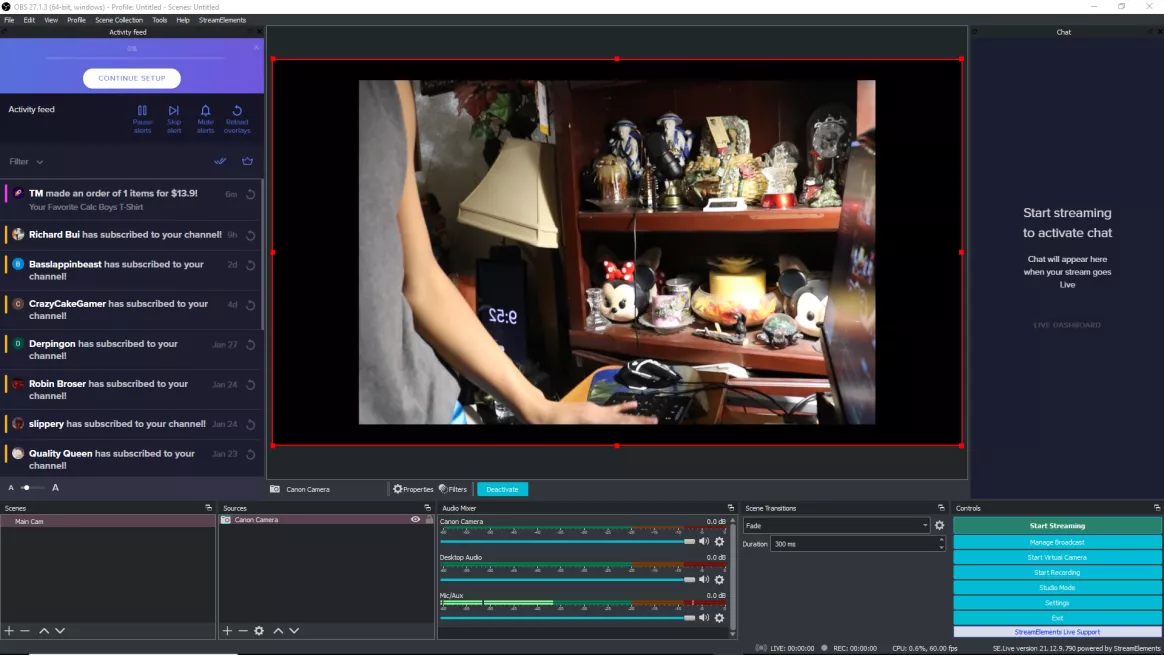Replay Richard Bui subscription alert

click(x=251, y=235)
